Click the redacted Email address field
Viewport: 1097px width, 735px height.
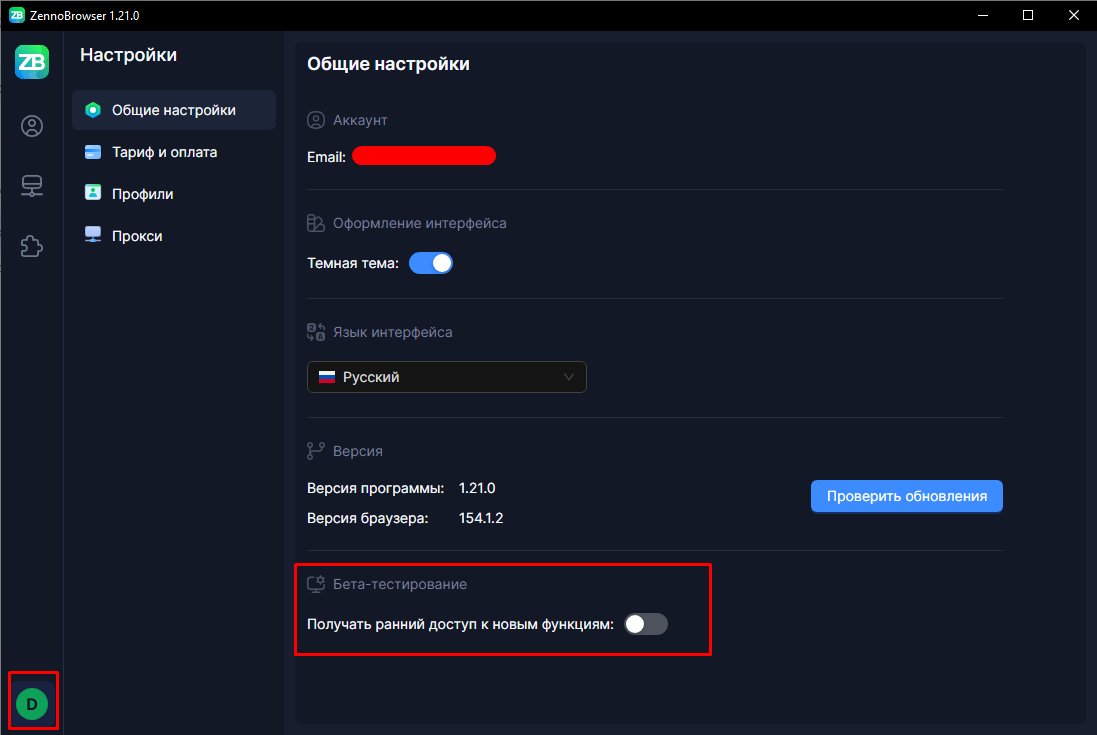(424, 156)
